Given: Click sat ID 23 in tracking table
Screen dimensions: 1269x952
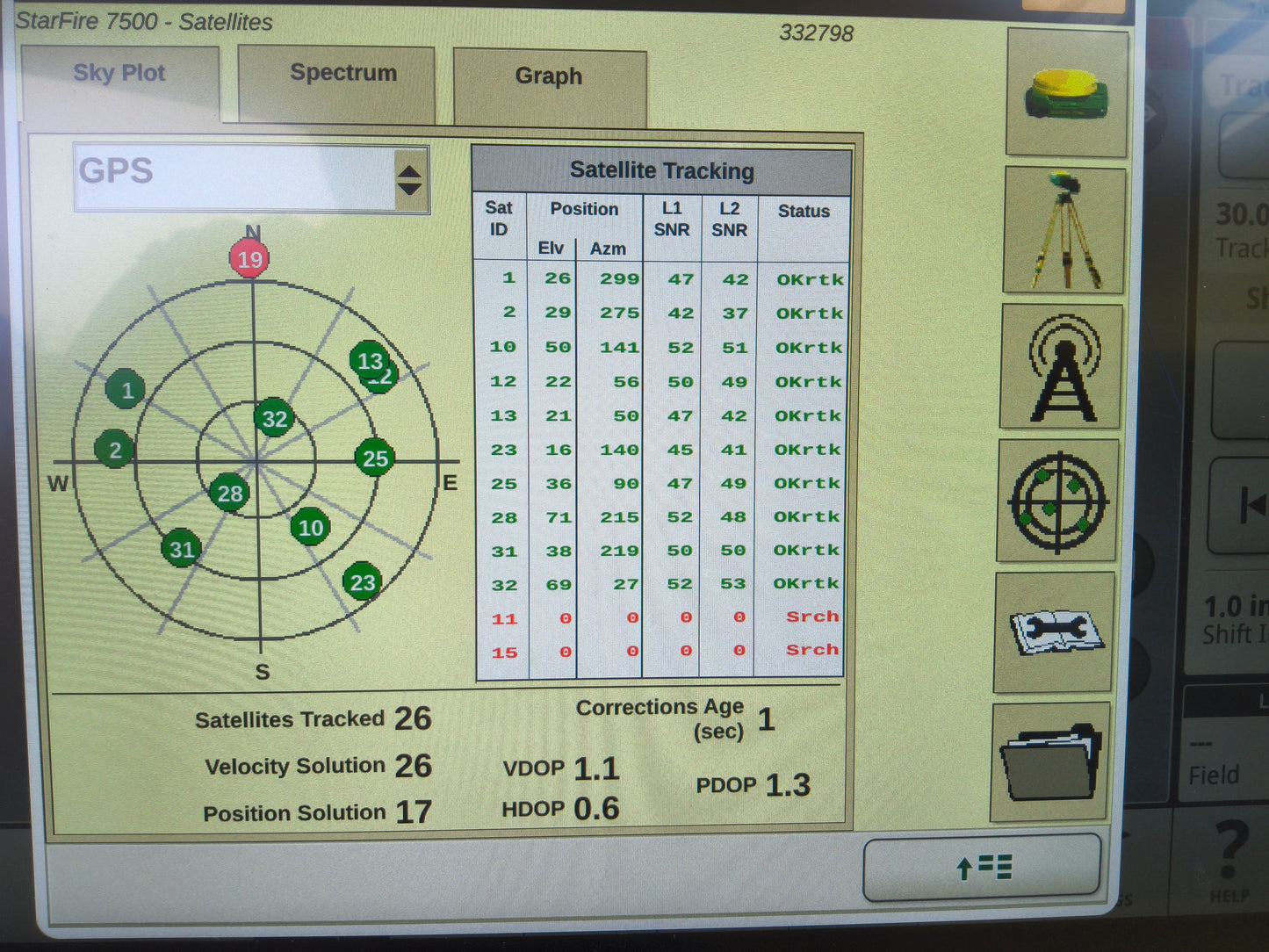Looking at the screenshot, I should click(x=503, y=450).
